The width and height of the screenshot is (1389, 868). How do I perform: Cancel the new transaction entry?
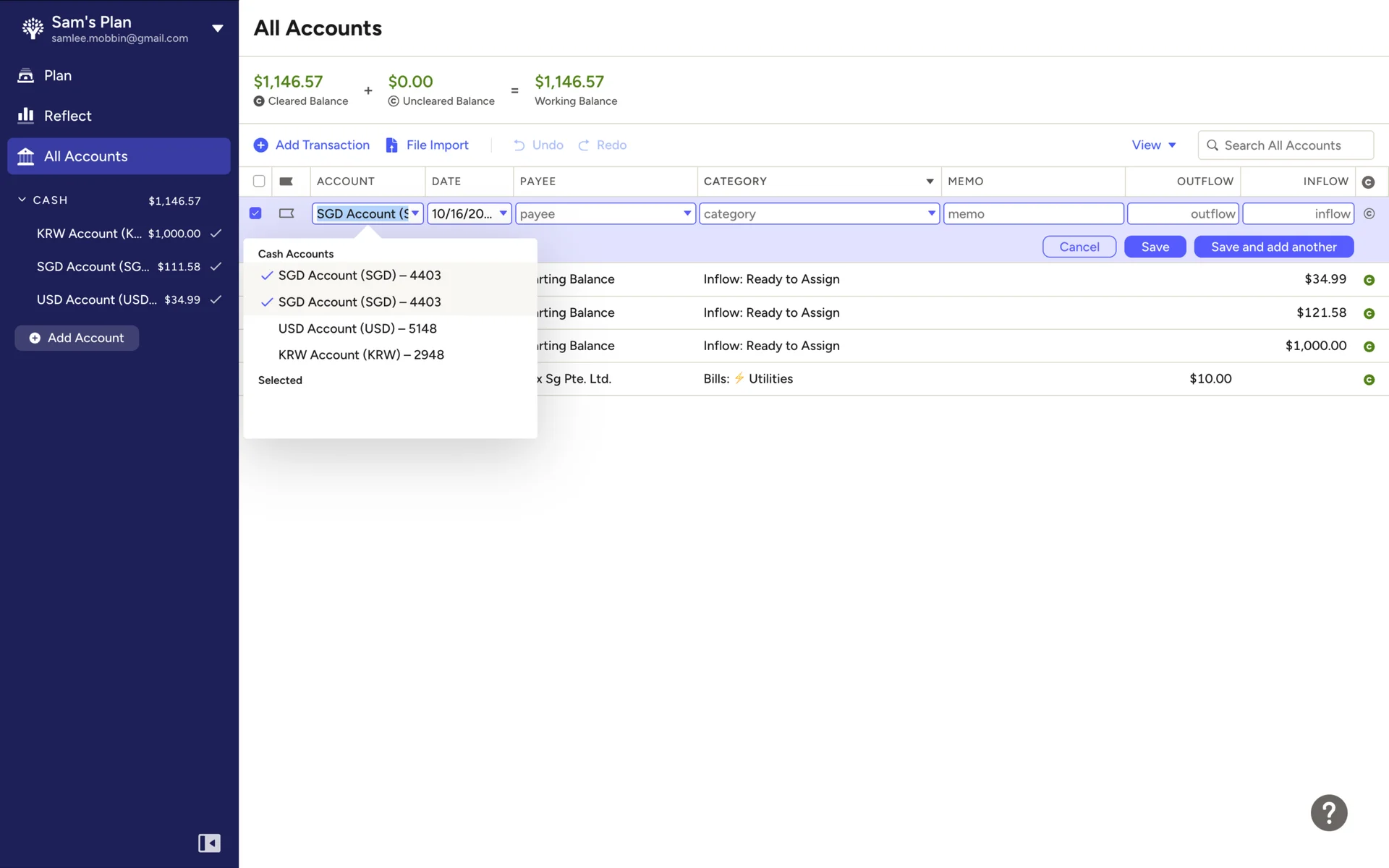[x=1079, y=247]
